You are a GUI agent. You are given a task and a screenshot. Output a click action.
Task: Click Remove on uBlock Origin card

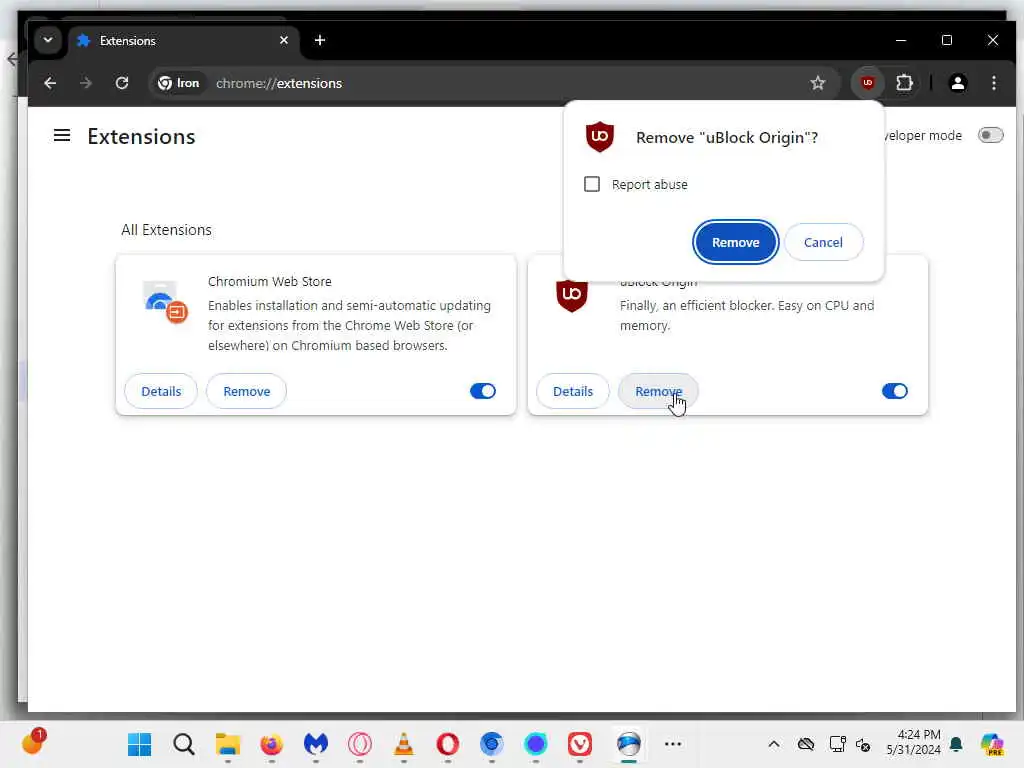click(x=658, y=391)
